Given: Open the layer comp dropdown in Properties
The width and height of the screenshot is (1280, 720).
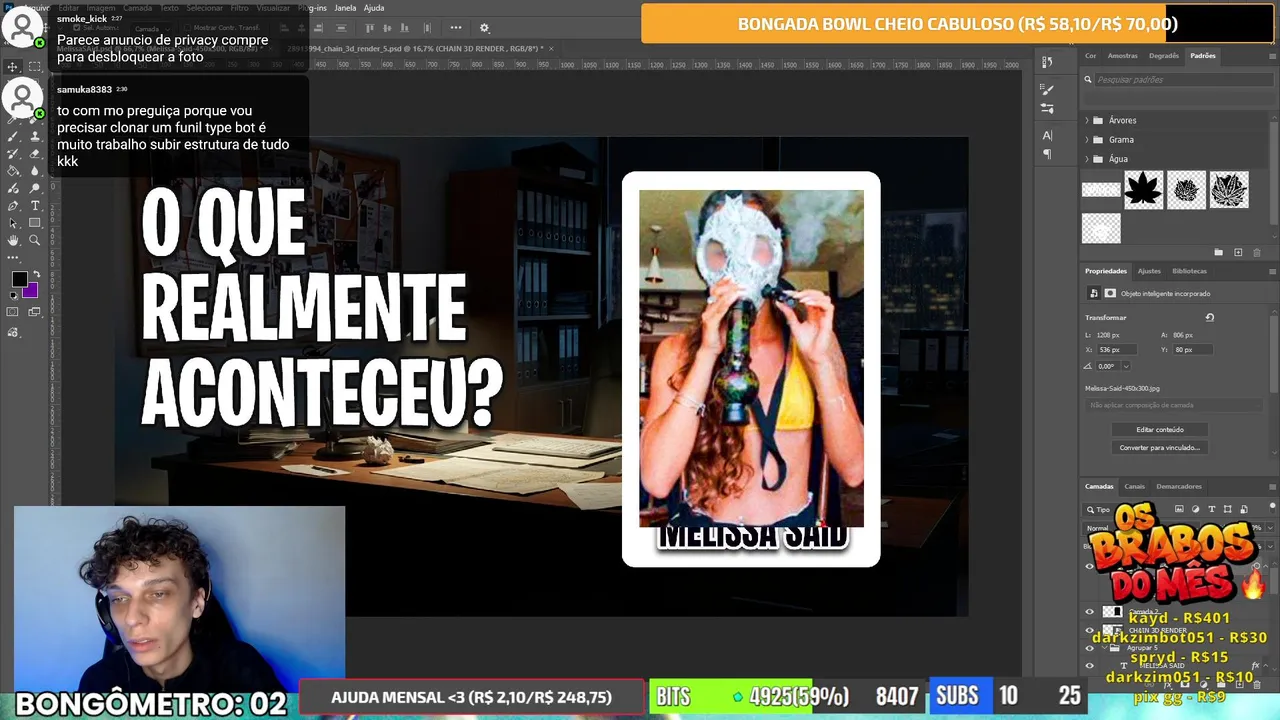Looking at the screenshot, I should coord(1175,405).
